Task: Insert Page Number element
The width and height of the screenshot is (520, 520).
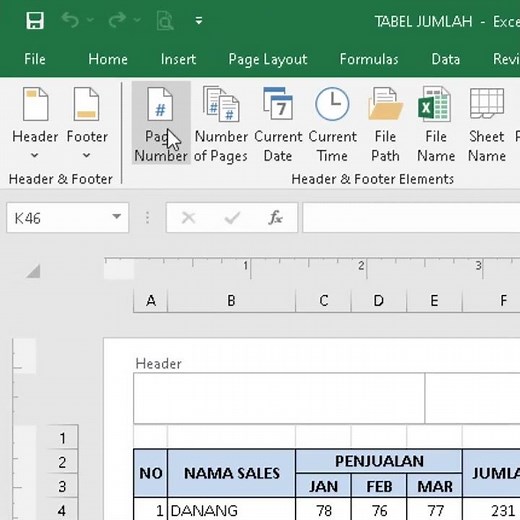Action: [x=161, y=123]
